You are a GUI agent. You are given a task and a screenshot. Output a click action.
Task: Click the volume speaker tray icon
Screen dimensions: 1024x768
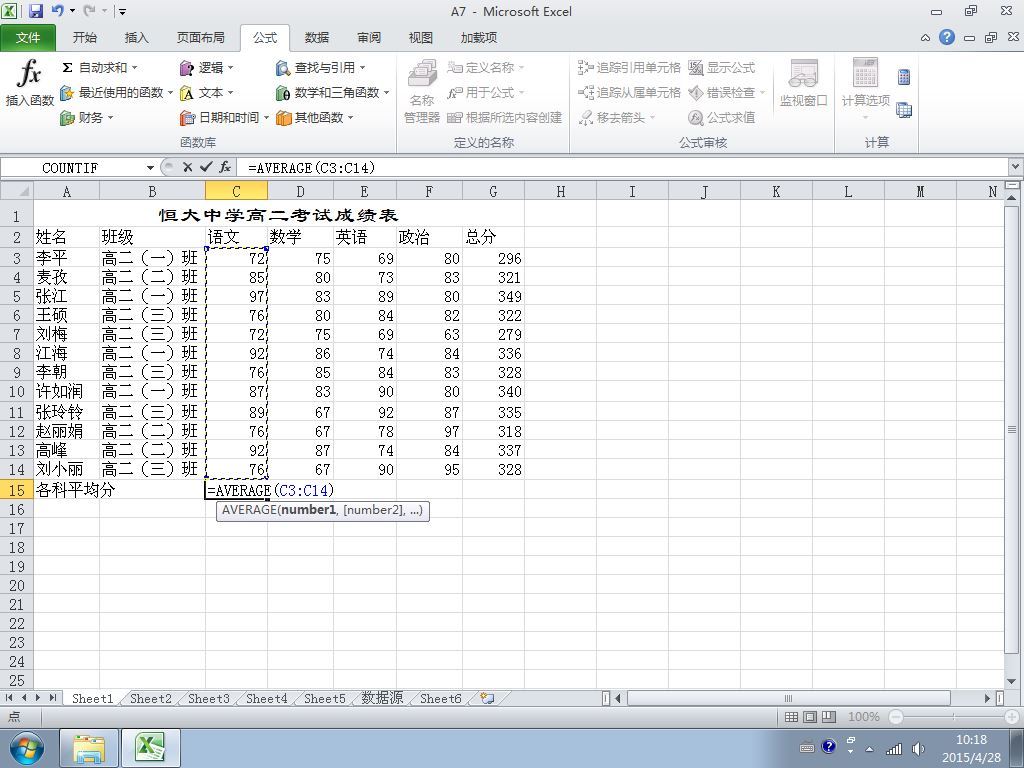(918, 748)
